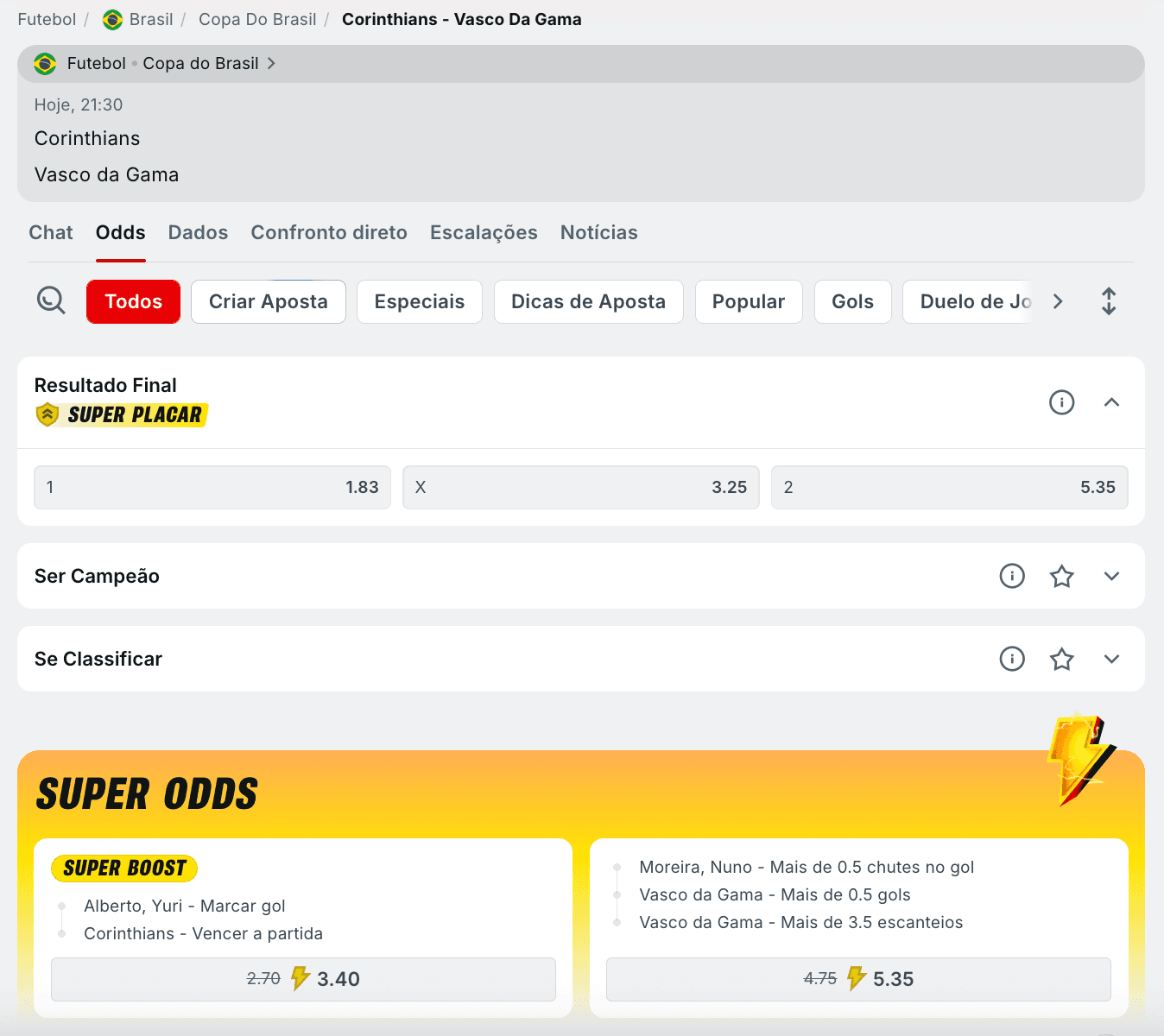
Task: Select the Criar Aposta filter
Action: 269,301
